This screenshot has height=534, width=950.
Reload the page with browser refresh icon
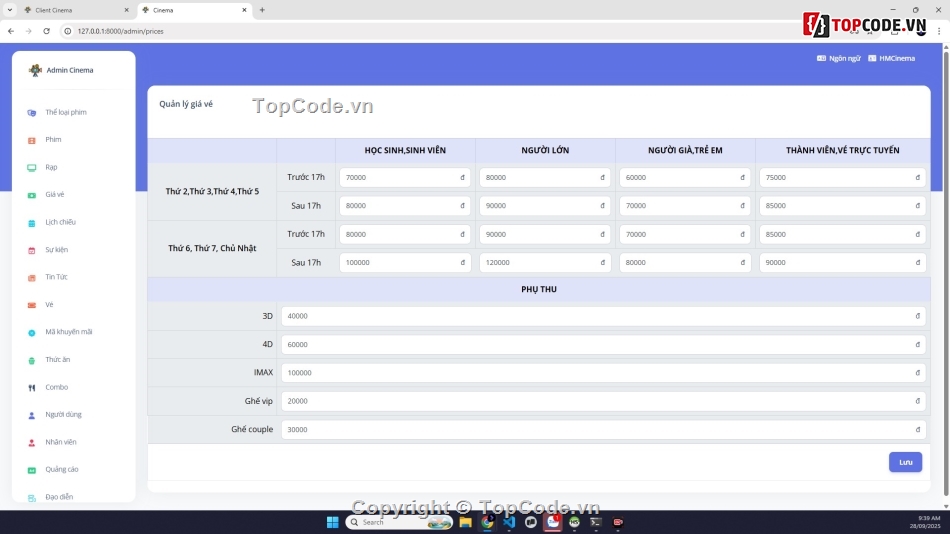pos(46,31)
